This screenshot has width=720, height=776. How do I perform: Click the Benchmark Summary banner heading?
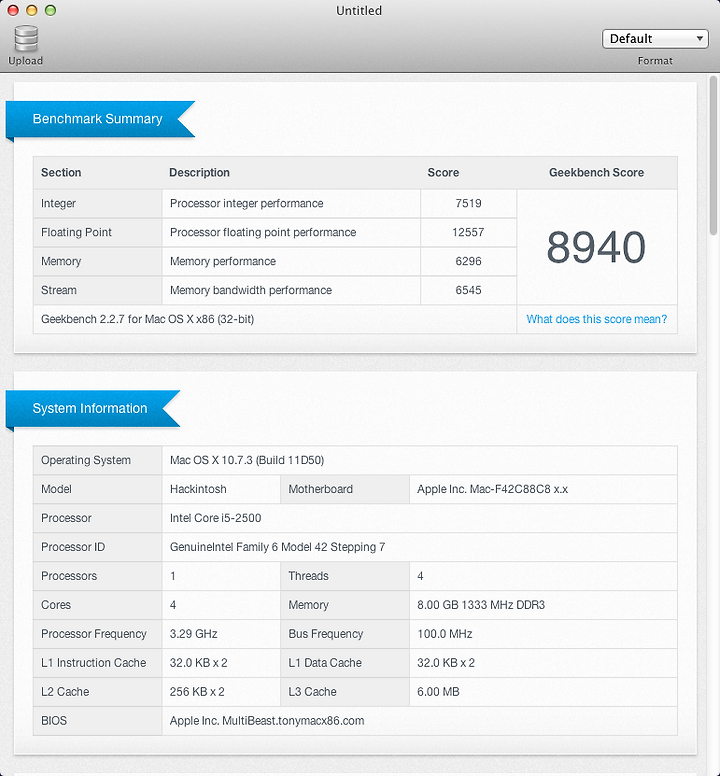click(x=97, y=119)
